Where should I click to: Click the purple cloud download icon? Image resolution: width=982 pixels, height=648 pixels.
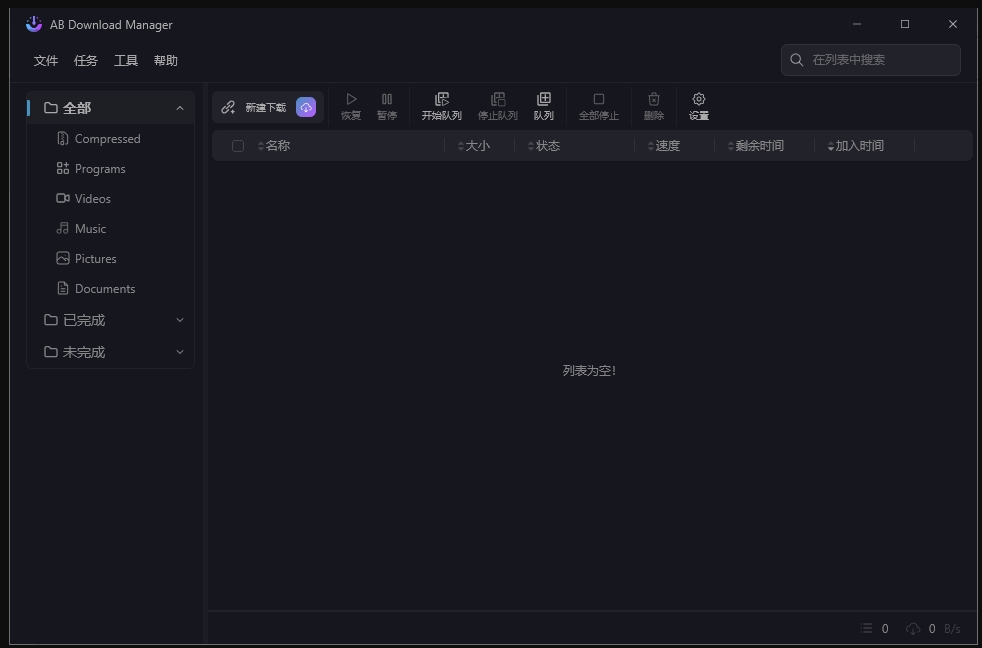(x=306, y=107)
